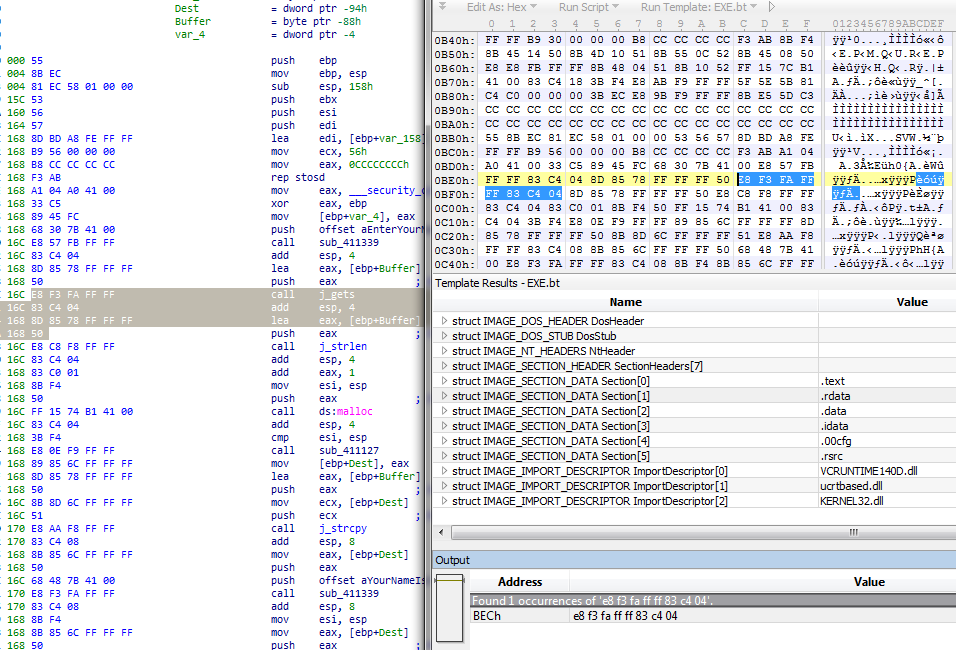Screen dimensions: 956x650
Task: Expand the IMAGE_NT_HEADERS NtHeader struct
Action: click(x=444, y=351)
